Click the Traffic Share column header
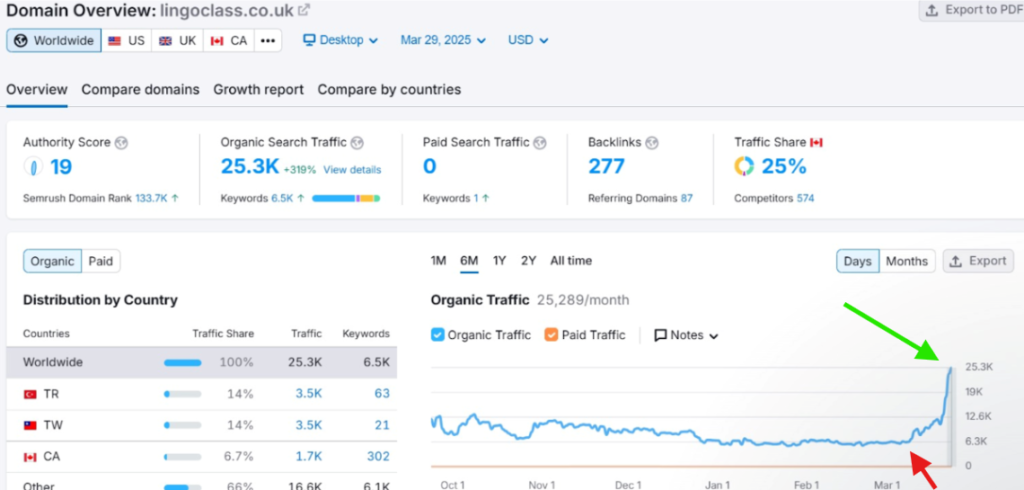The width and height of the screenshot is (1024, 490). coord(223,334)
